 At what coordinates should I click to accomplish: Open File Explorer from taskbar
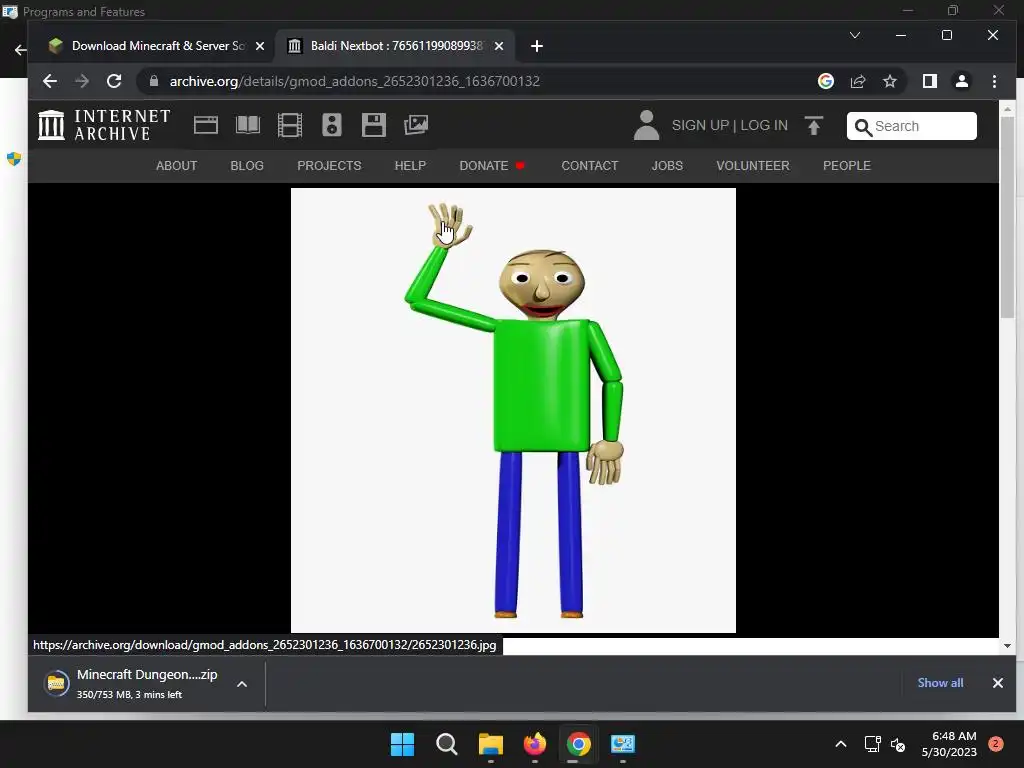[490, 744]
